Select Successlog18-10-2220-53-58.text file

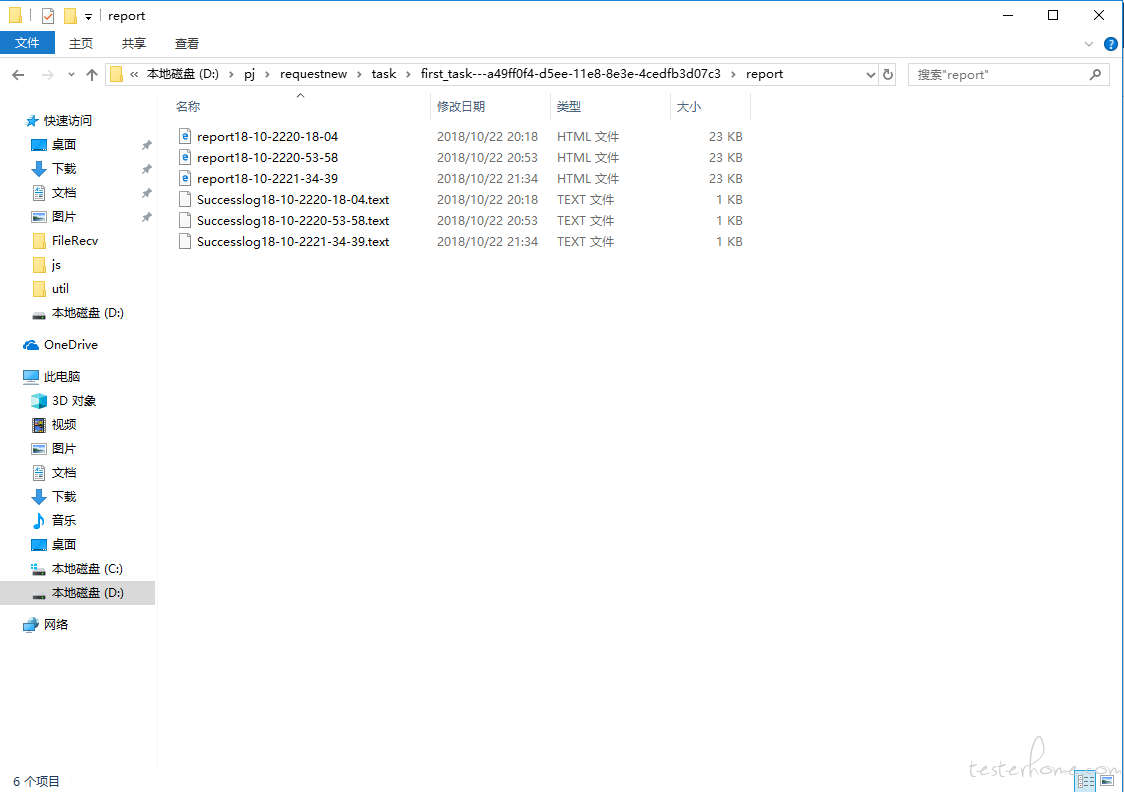click(x=293, y=221)
